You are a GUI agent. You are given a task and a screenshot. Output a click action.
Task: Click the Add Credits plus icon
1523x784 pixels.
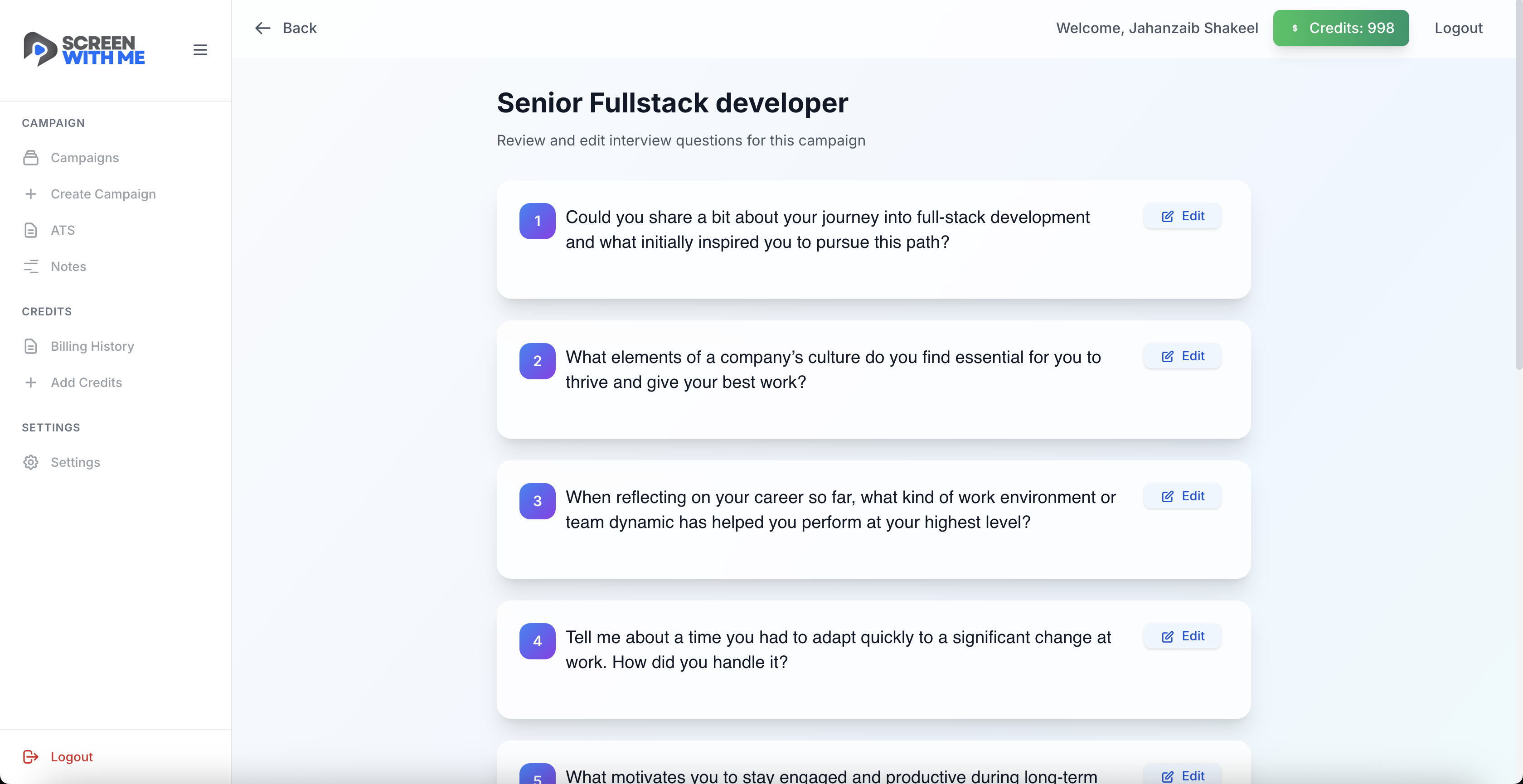[31, 382]
